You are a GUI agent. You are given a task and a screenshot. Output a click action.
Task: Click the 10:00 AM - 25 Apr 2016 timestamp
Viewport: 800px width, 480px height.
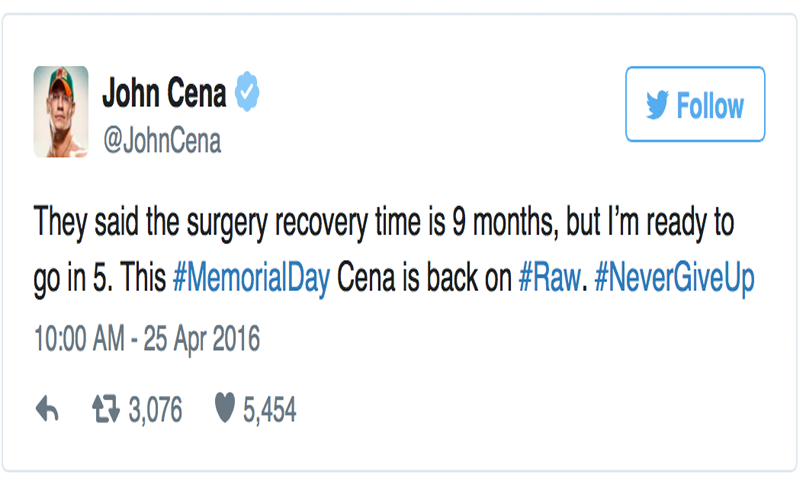[146, 340]
